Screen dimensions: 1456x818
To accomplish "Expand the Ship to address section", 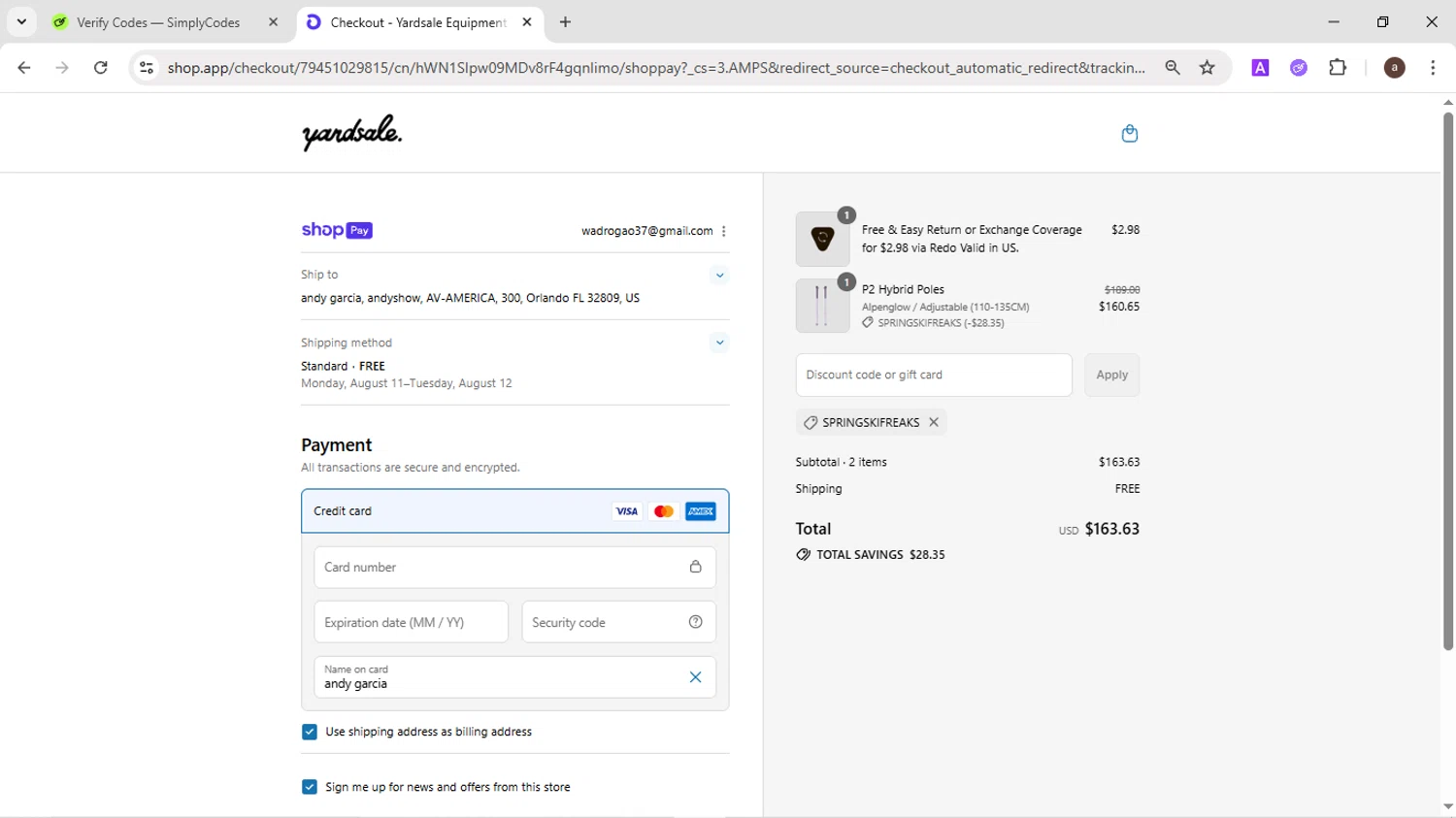I will [719, 276].
